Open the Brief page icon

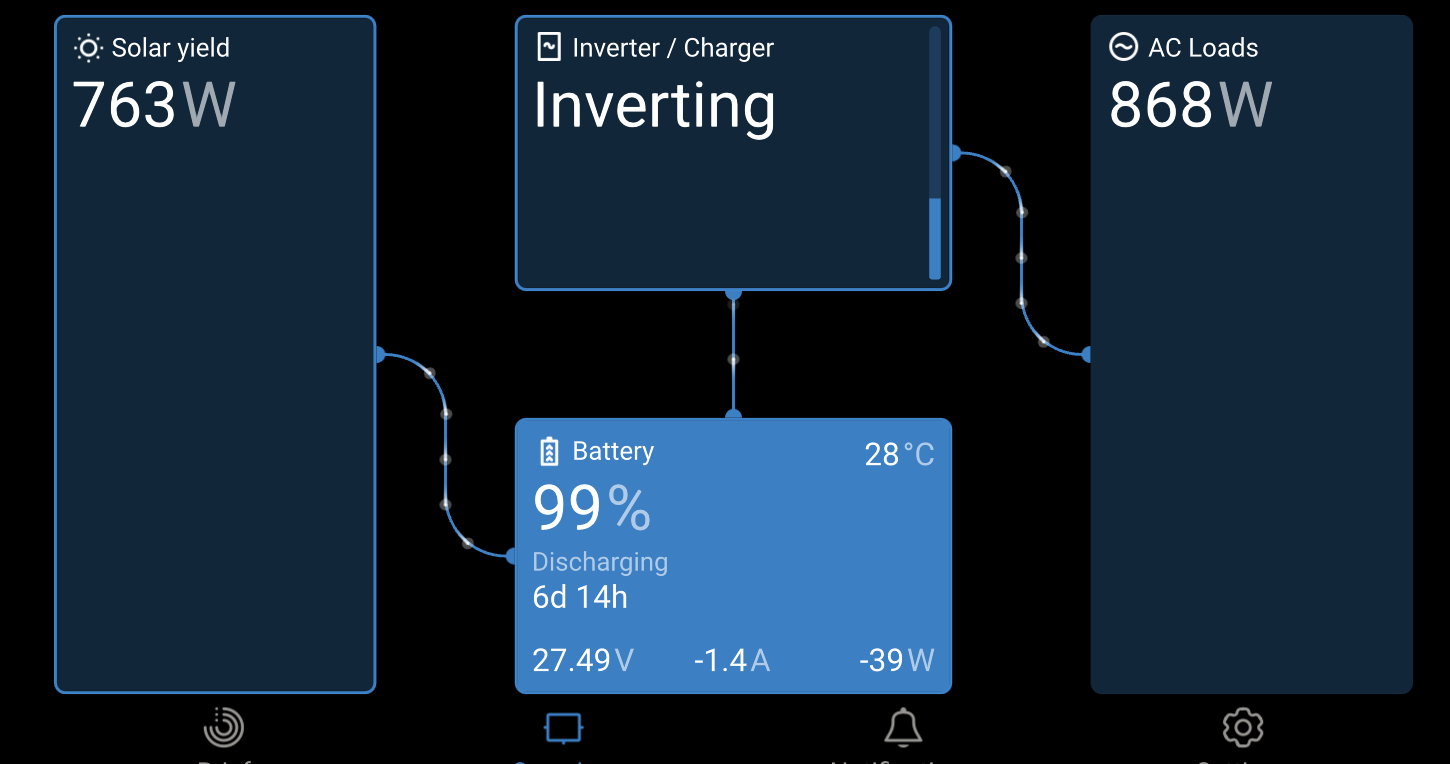[223, 728]
